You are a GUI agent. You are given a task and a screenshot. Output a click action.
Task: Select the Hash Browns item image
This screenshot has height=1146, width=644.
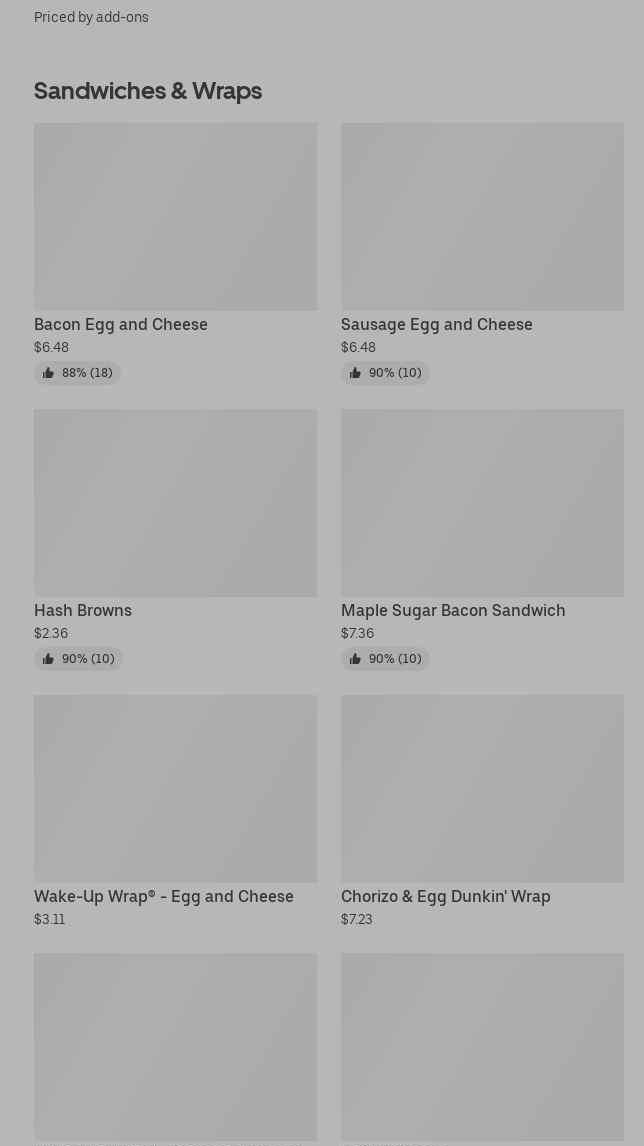click(175, 502)
